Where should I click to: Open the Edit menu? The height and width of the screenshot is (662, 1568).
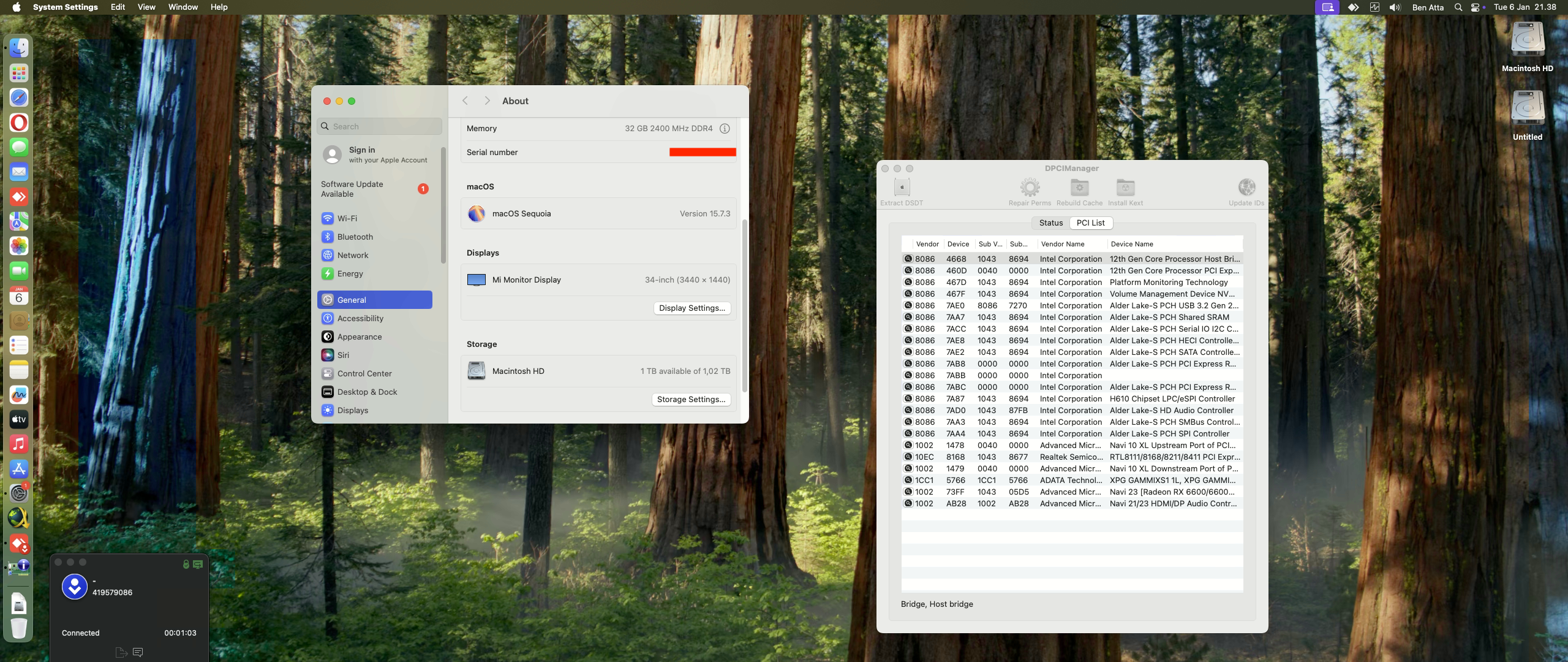118,7
